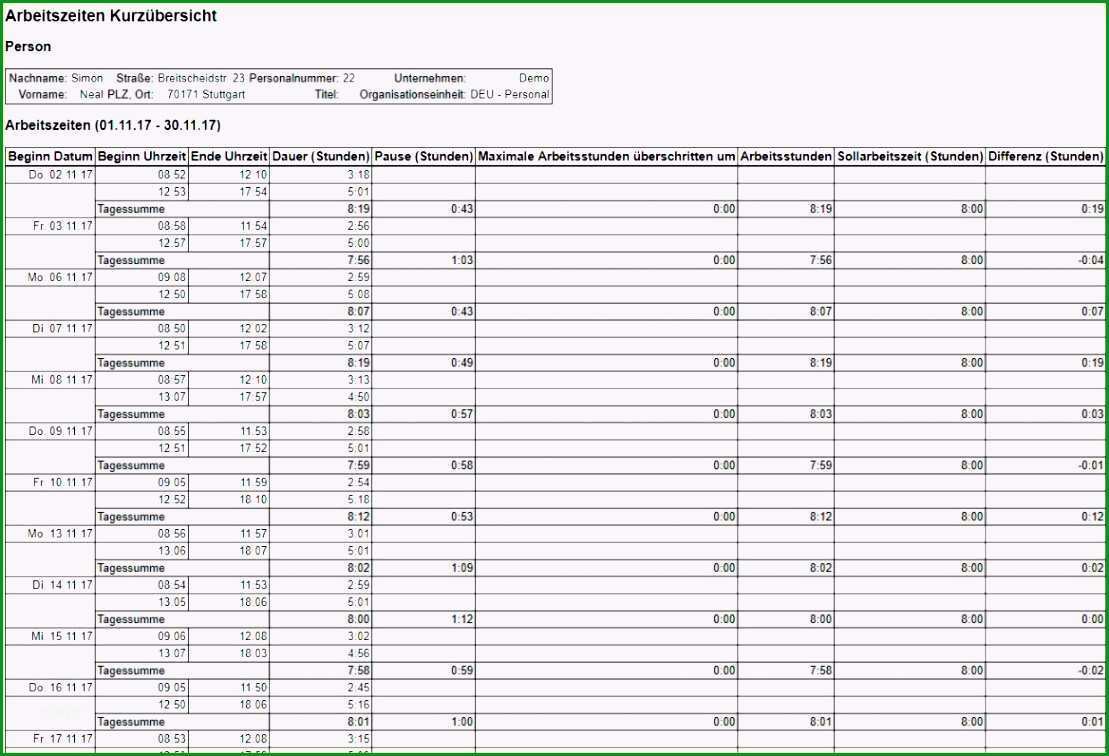
Task: Click the 'Dauer (Stunden)' column header
Action: pos(320,156)
